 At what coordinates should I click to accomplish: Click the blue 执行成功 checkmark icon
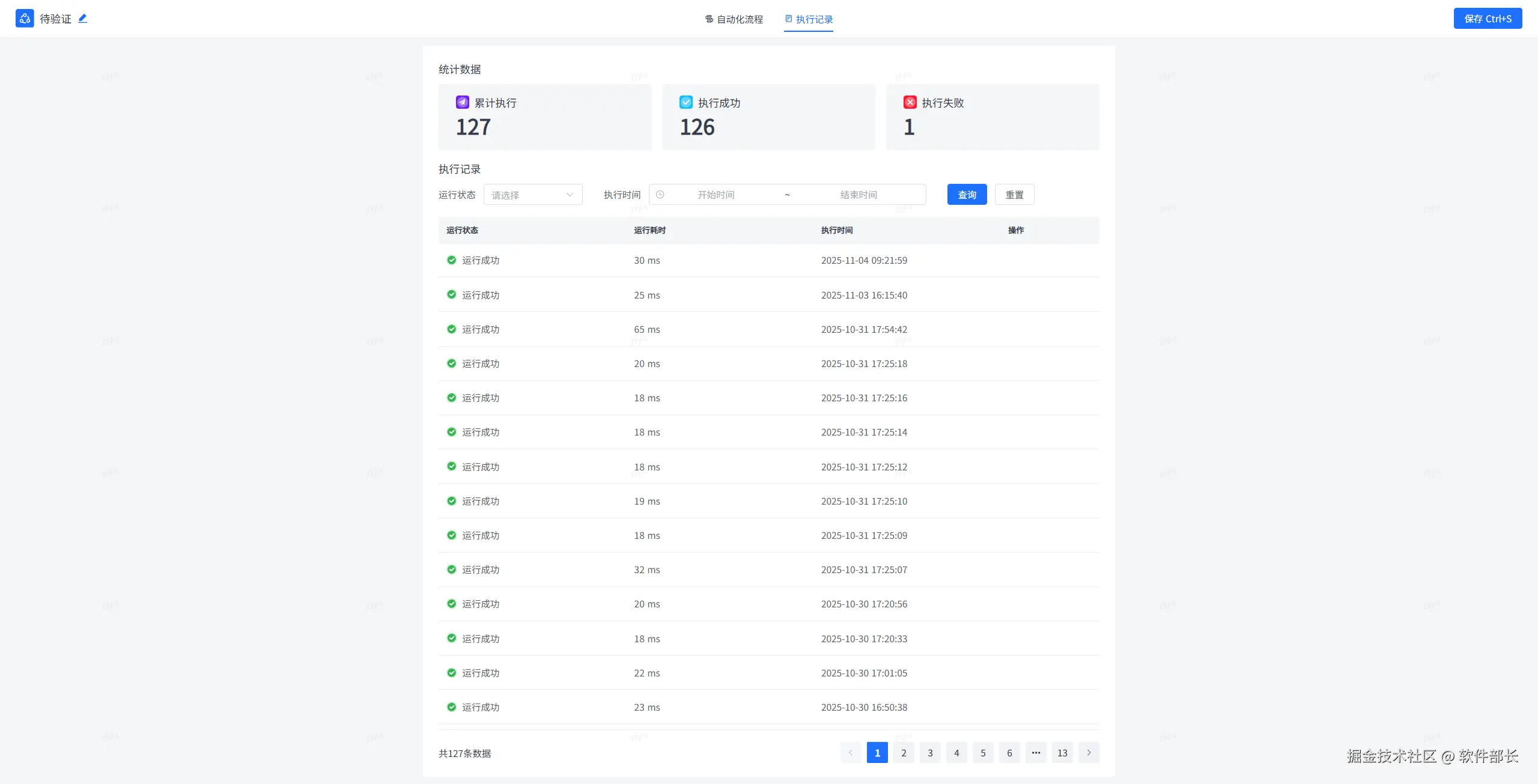(685, 102)
